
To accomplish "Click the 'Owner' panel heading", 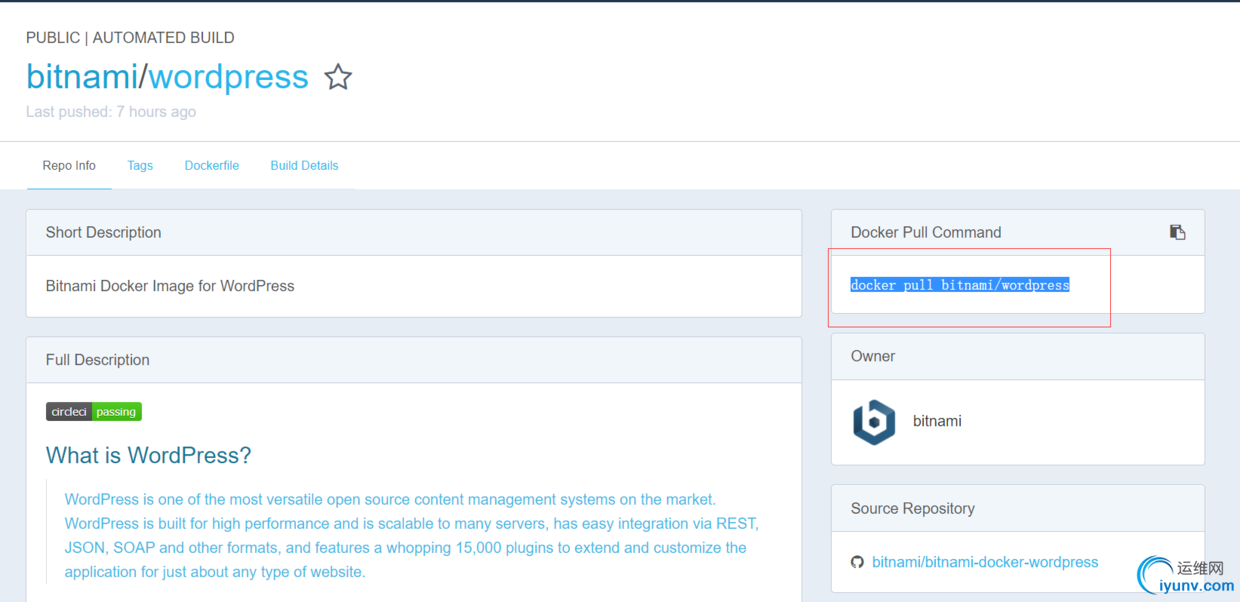I will pyautogui.click(x=873, y=356).
